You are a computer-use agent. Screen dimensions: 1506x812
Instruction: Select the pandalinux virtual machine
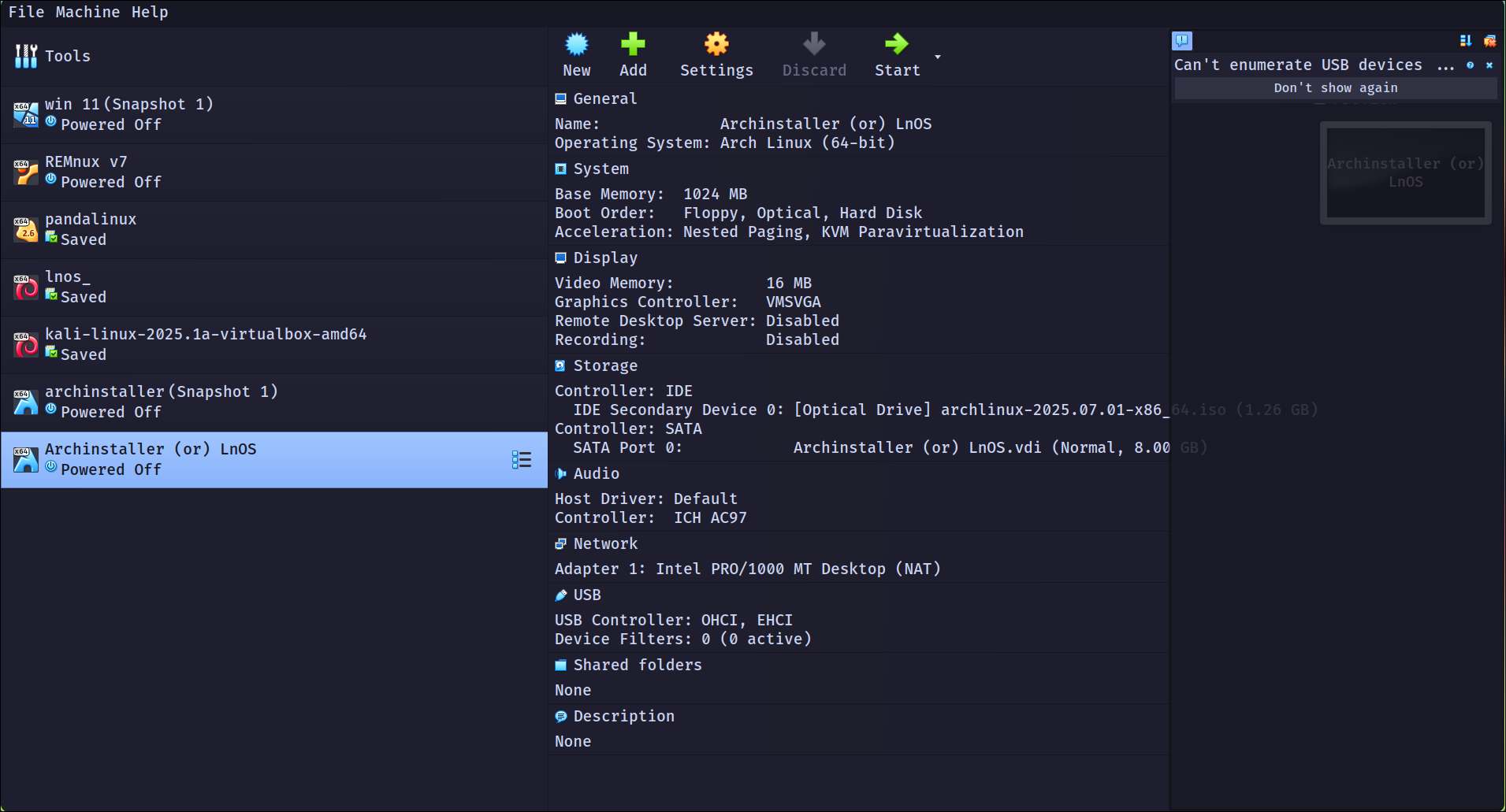click(274, 230)
